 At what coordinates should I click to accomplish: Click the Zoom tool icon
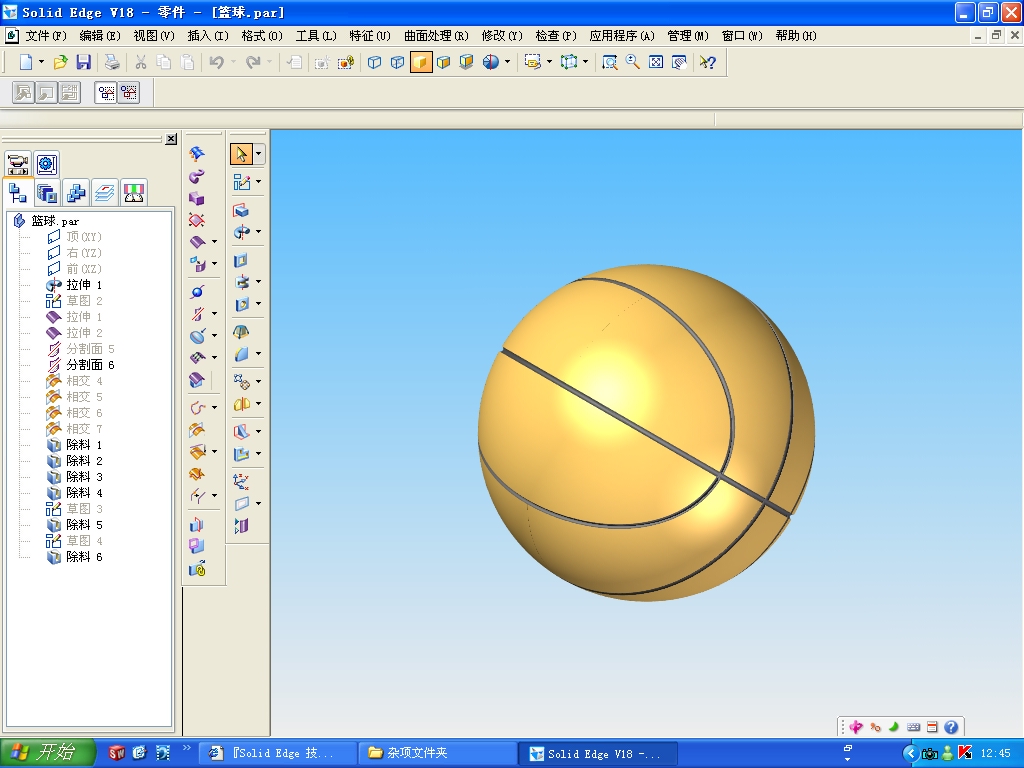pos(632,62)
